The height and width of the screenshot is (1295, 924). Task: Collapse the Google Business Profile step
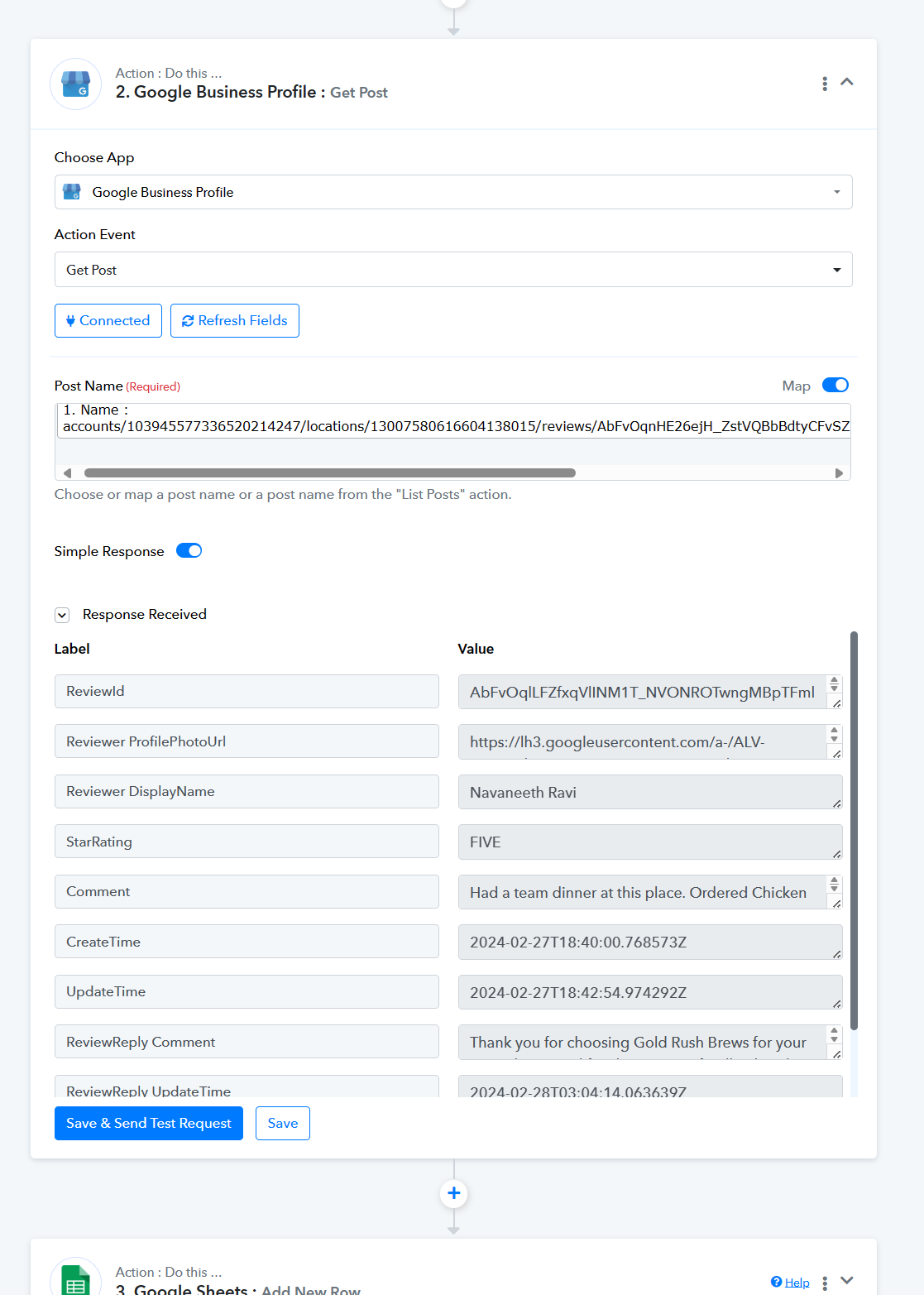tap(847, 82)
